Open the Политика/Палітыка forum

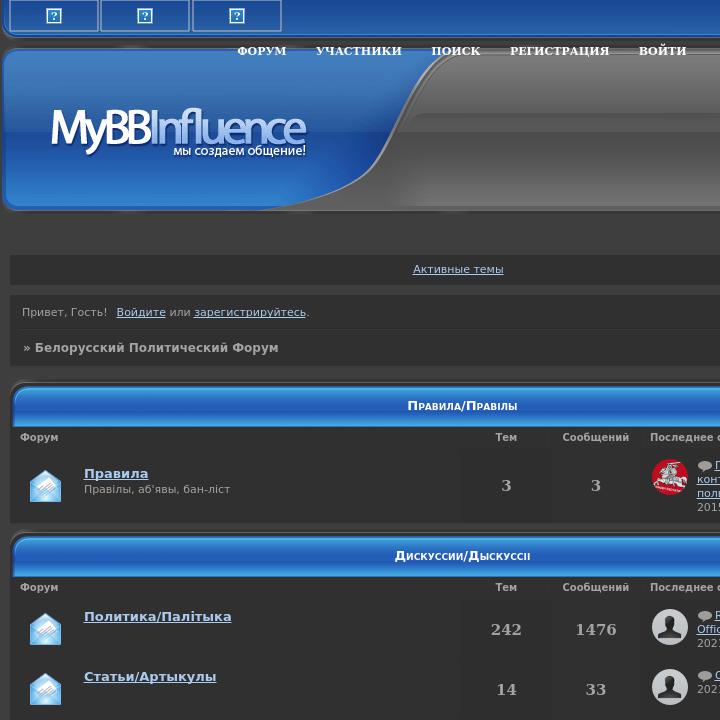pyautogui.click(x=158, y=616)
